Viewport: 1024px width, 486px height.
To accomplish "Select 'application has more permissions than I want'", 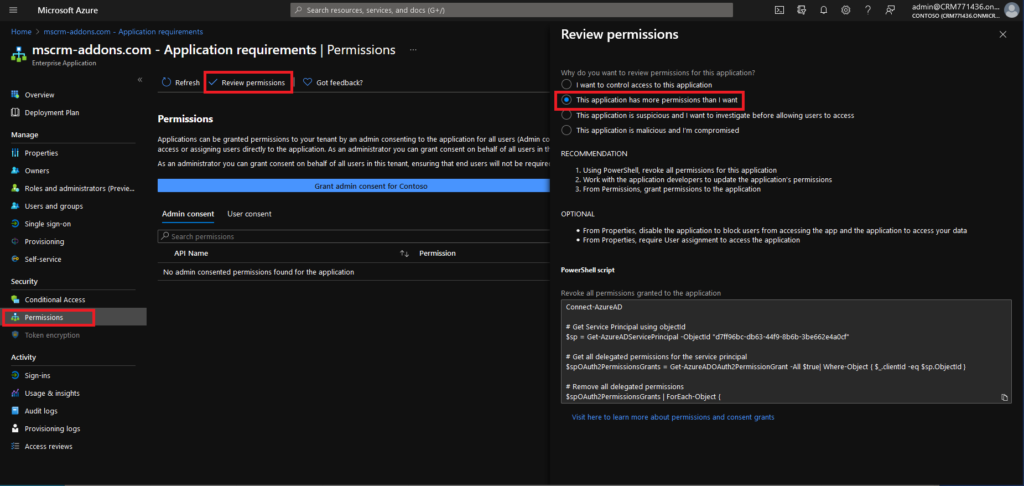I will pyautogui.click(x=566, y=100).
